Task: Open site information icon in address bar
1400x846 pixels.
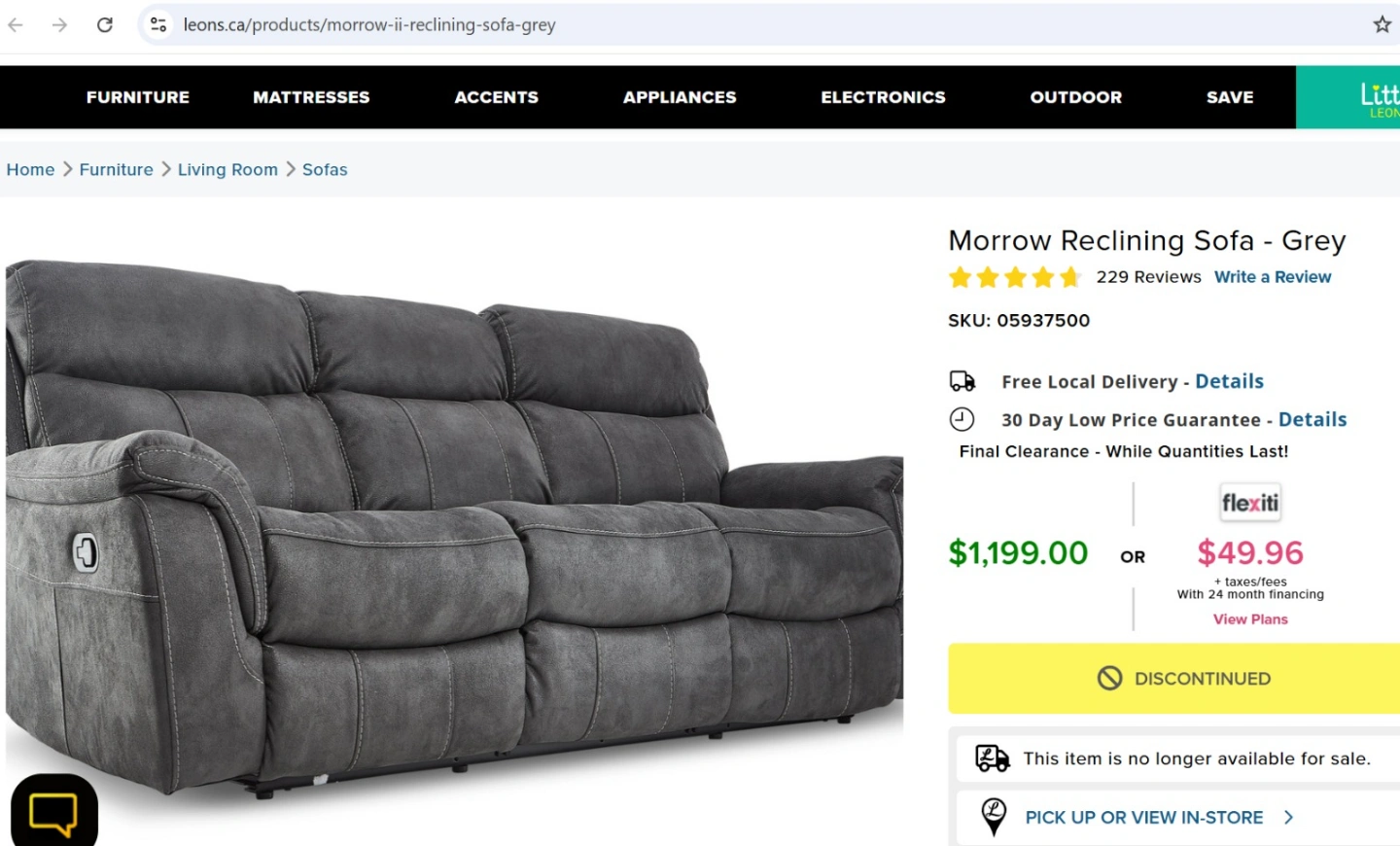Action: tap(158, 24)
